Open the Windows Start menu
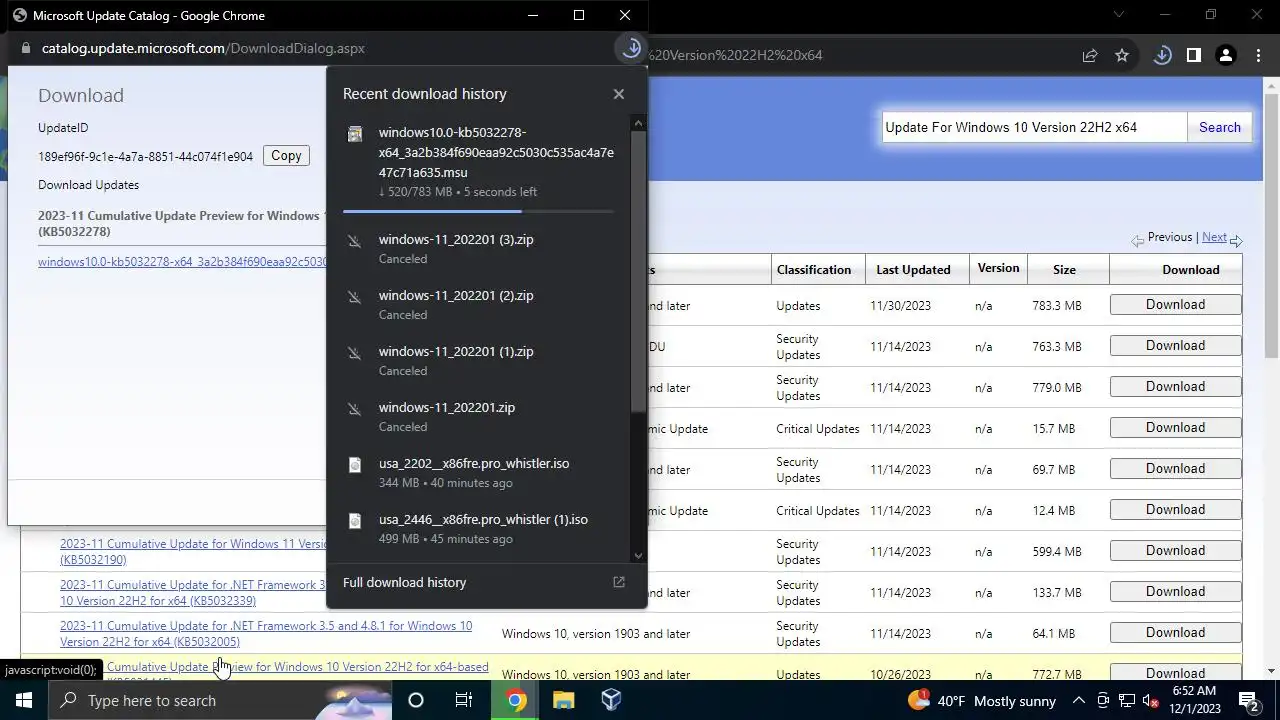 pos(24,700)
